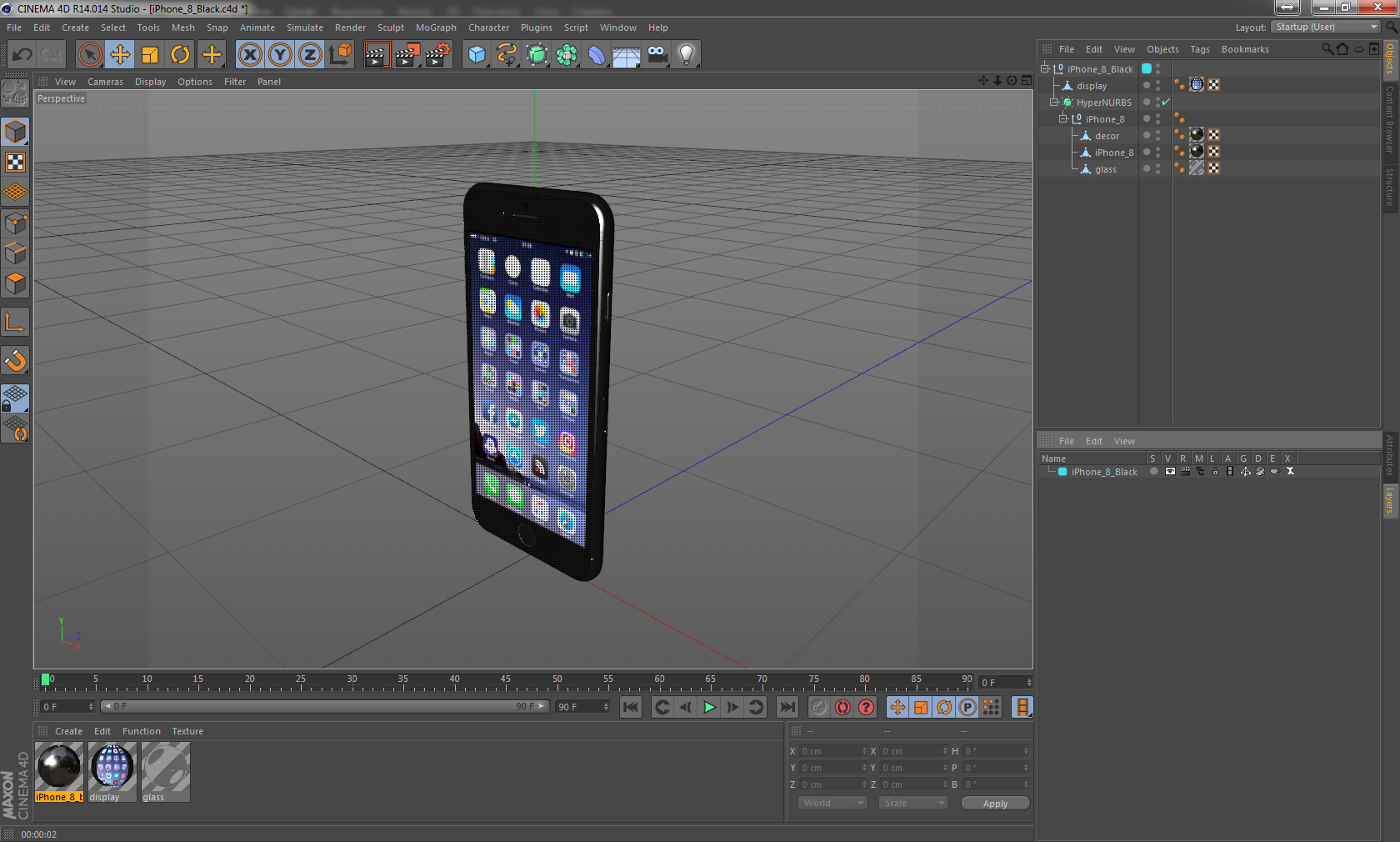
Task: Toggle the snap magnet icon
Action: (16, 360)
